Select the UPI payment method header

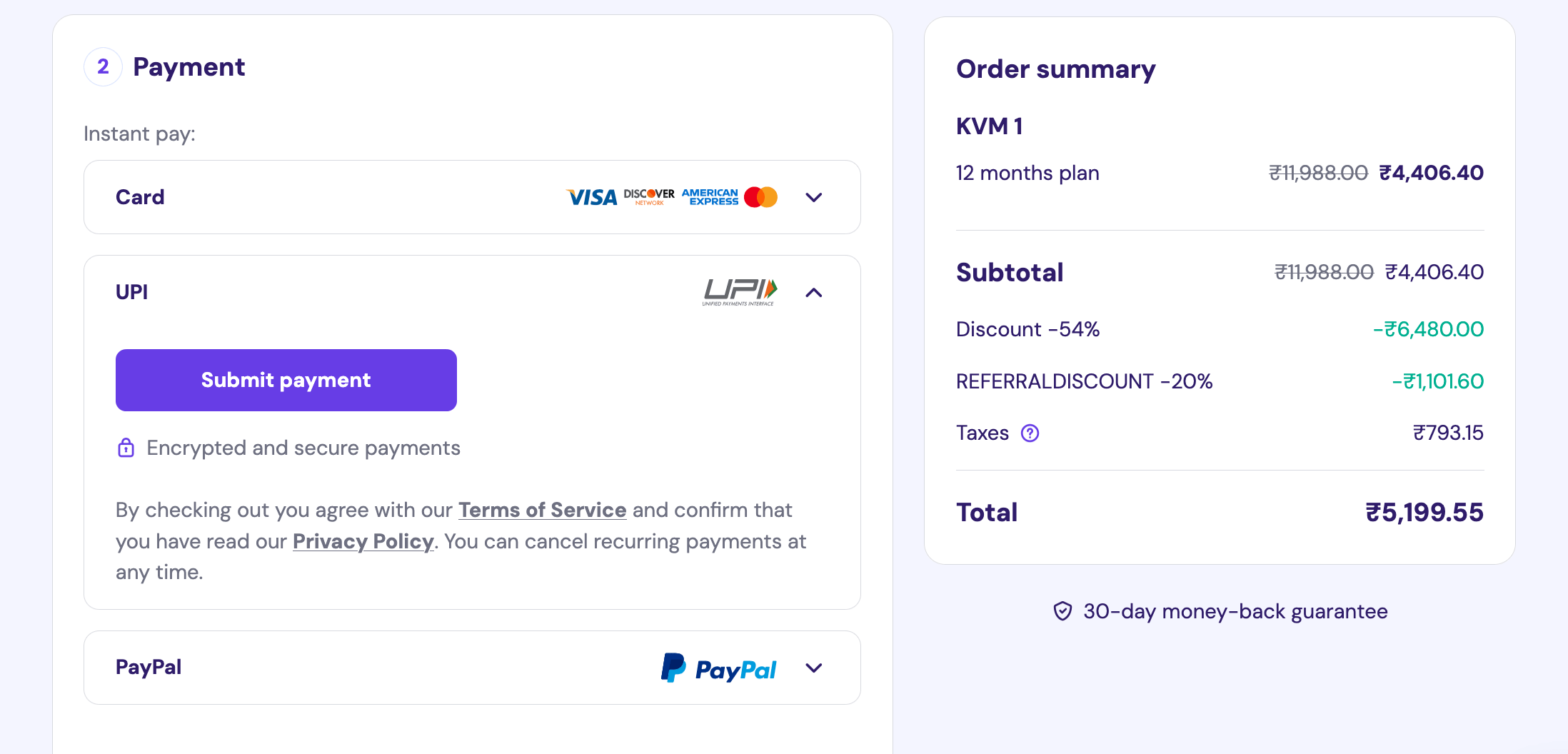coord(132,292)
